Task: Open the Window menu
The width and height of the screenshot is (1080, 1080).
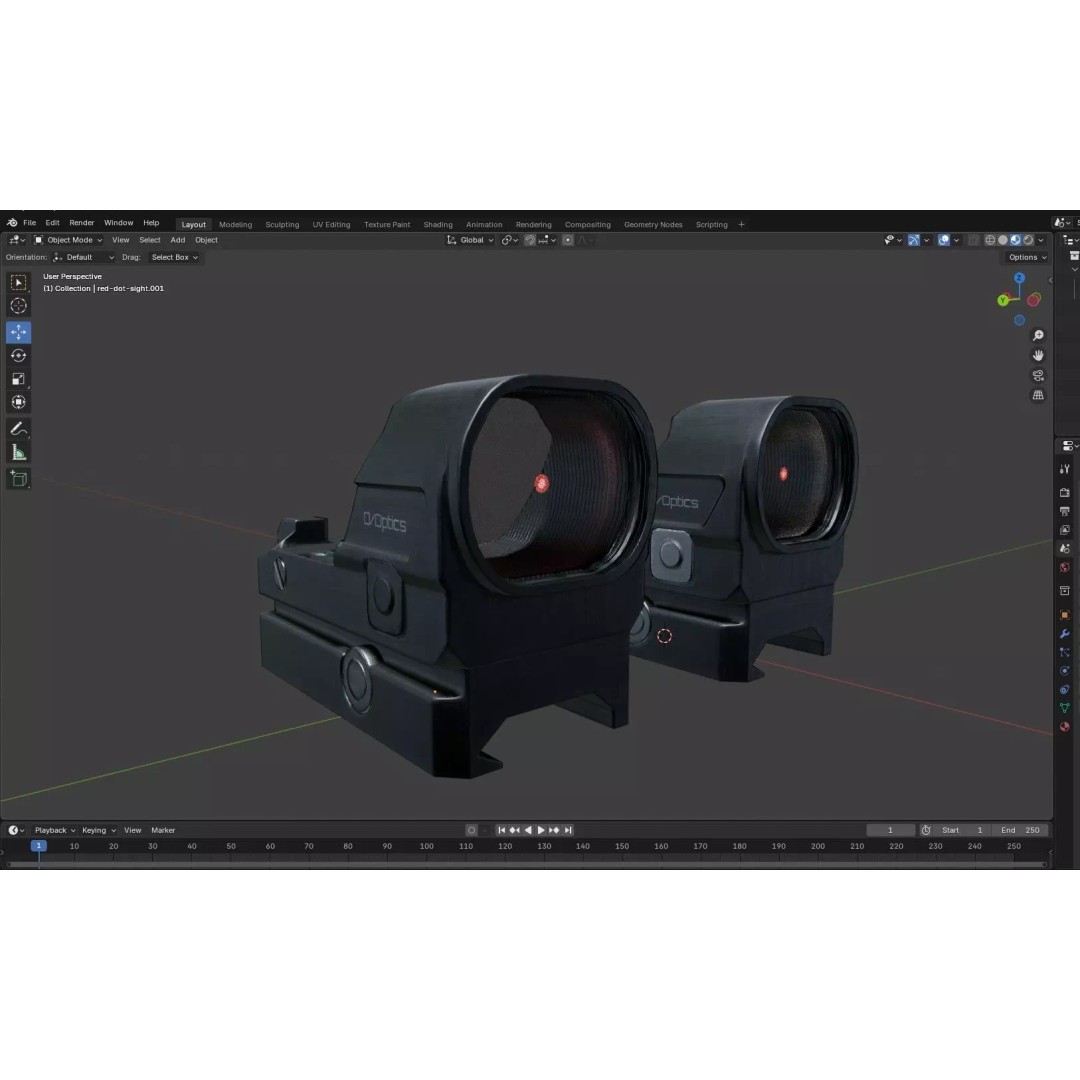Action: (x=118, y=222)
